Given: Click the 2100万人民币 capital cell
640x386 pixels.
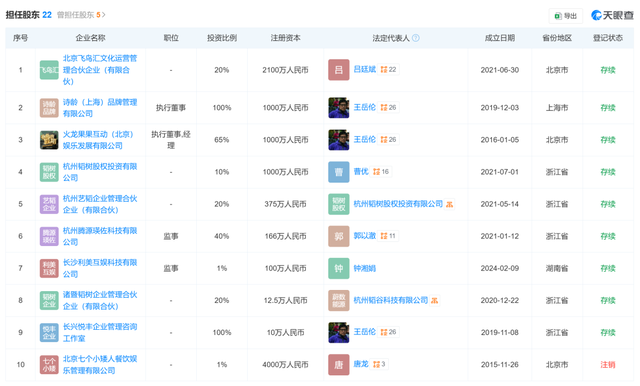Looking at the screenshot, I should pyautogui.click(x=285, y=70).
